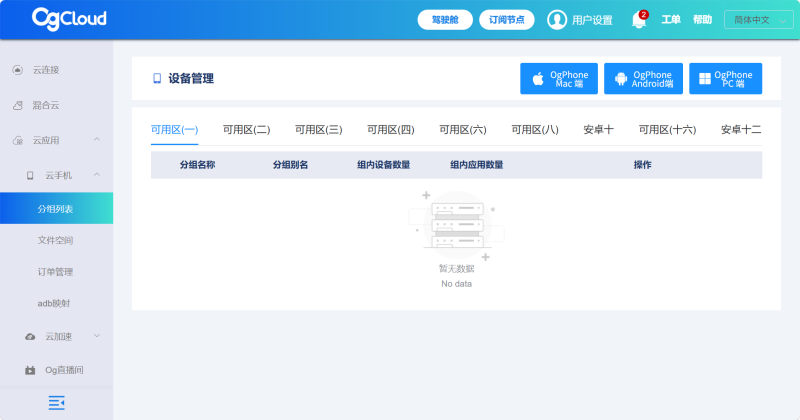Click the 设备管理 page title
The image size is (800, 420).
pyautogui.click(x=191, y=79)
